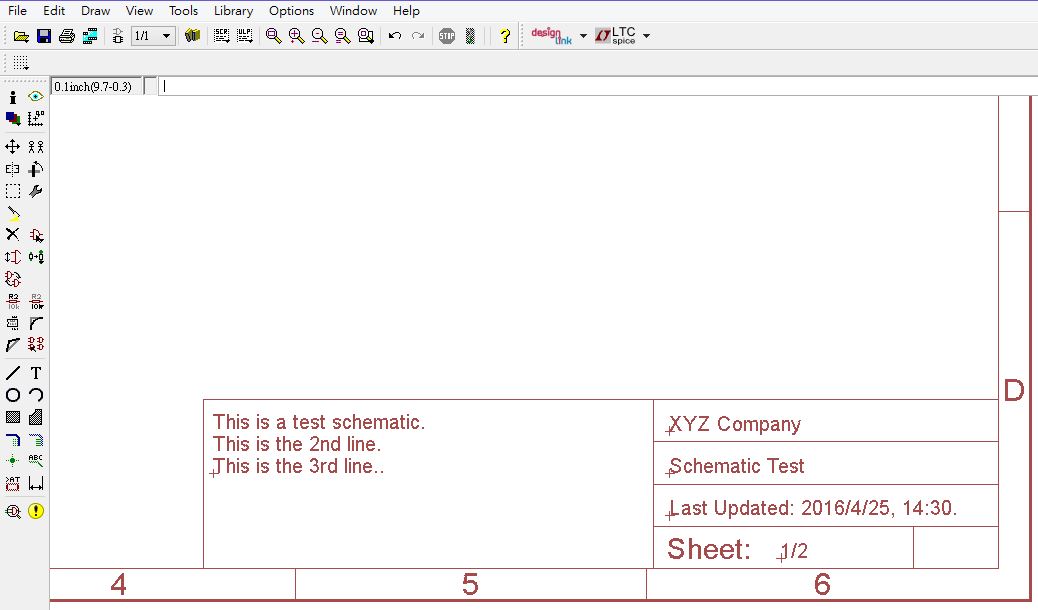This screenshot has width=1038, height=610.
Task: Click the Use library books icon
Action: pyautogui.click(x=193, y=36)
